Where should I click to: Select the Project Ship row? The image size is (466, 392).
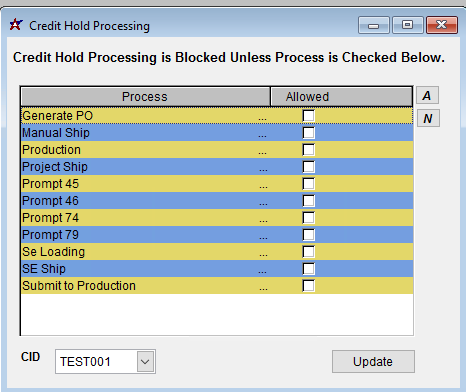(217, 167)
